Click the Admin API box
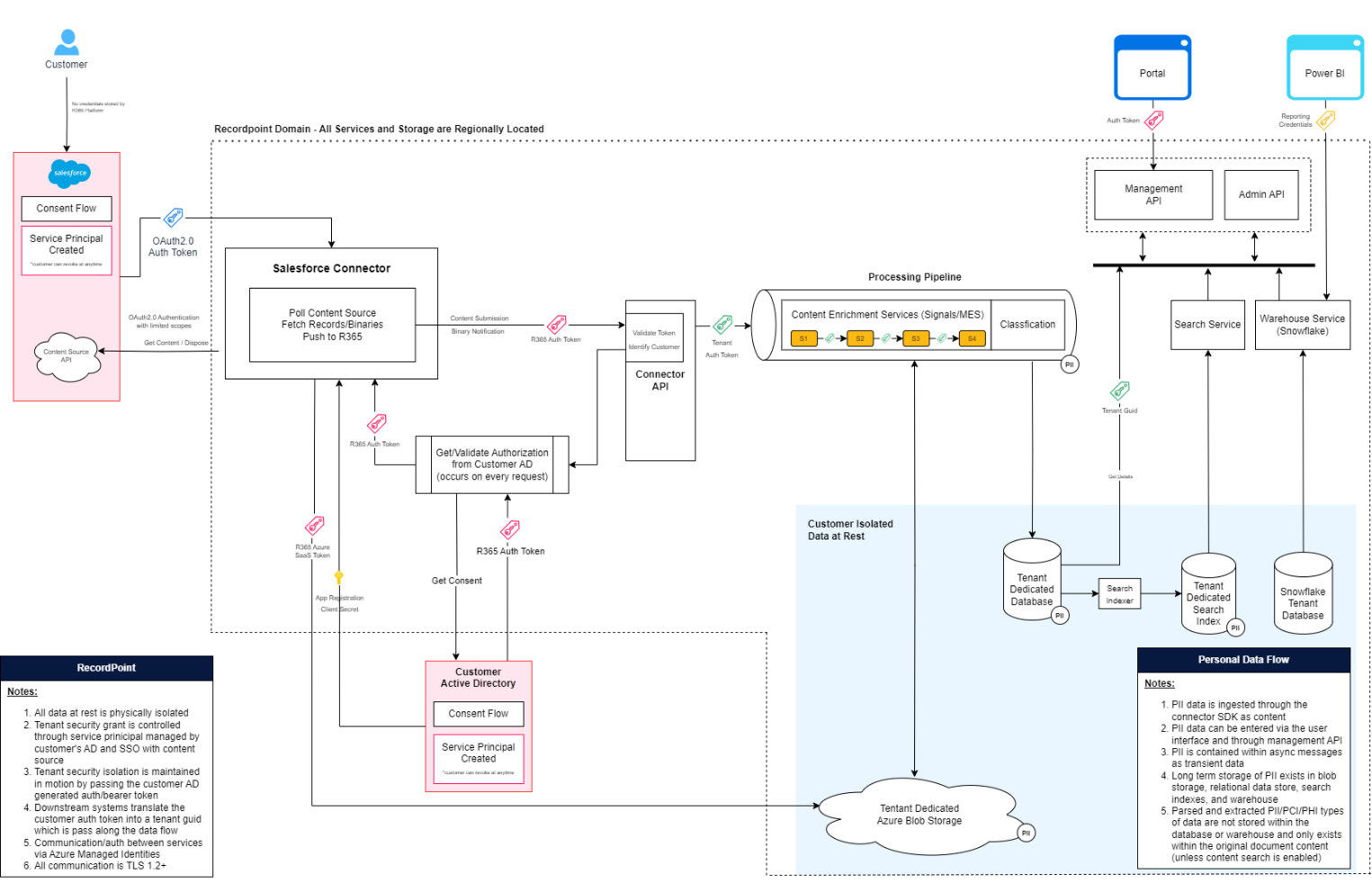This screenshot has width=1372, height=883. click(x=1260, y=194)
